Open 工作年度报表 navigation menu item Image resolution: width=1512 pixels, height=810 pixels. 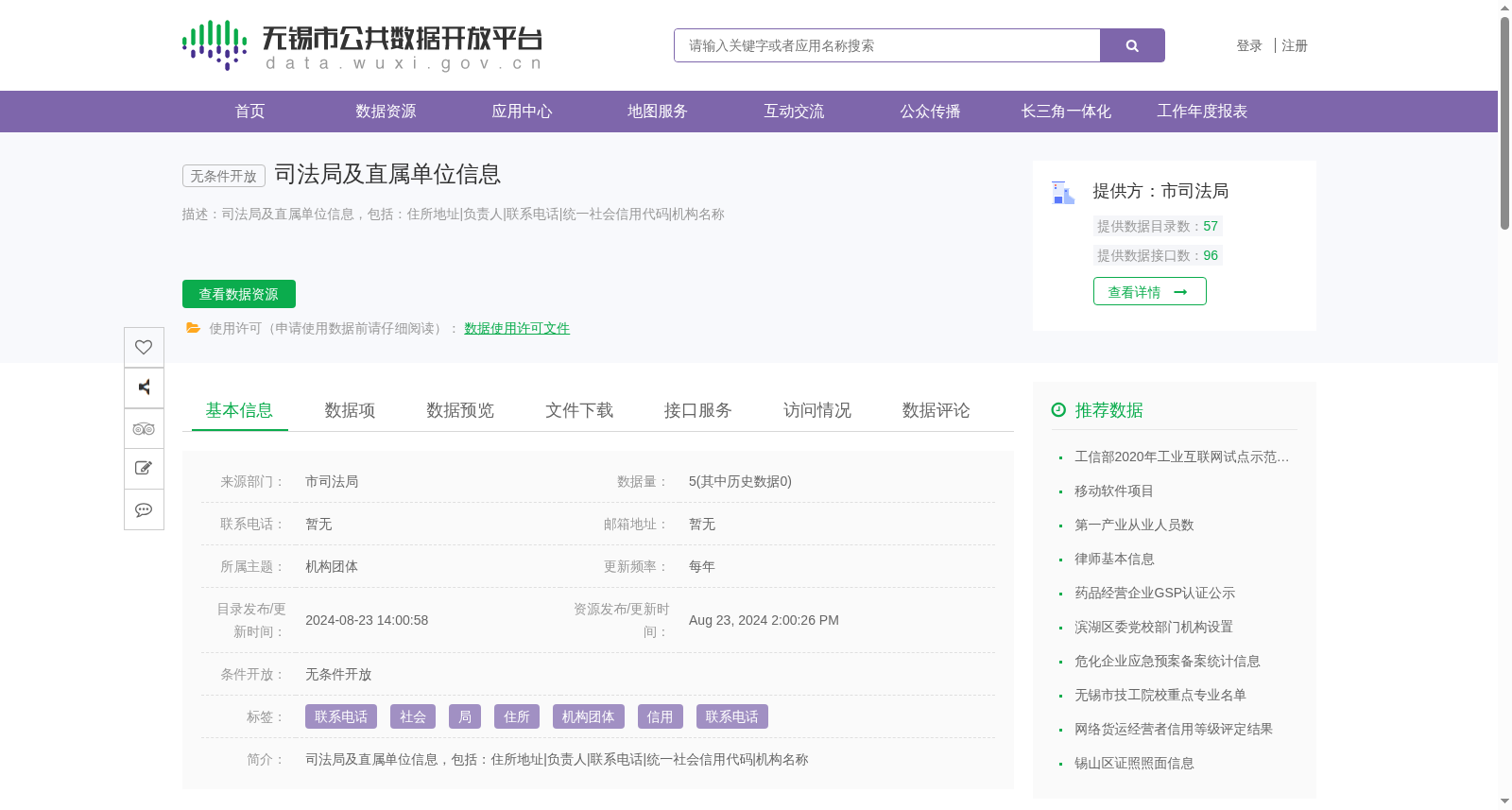coord(1202,112)
